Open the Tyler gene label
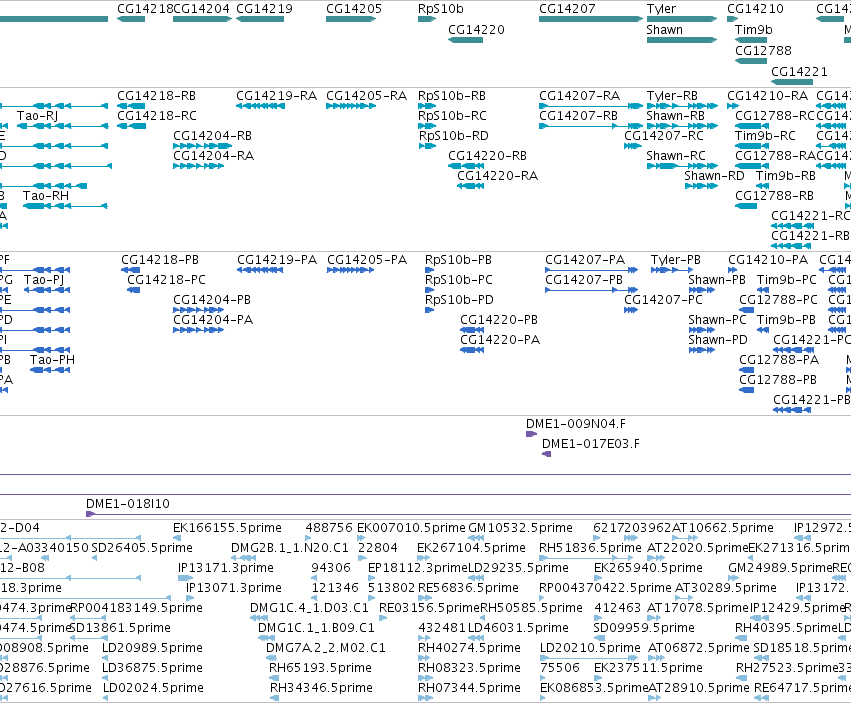 (661, 9)
